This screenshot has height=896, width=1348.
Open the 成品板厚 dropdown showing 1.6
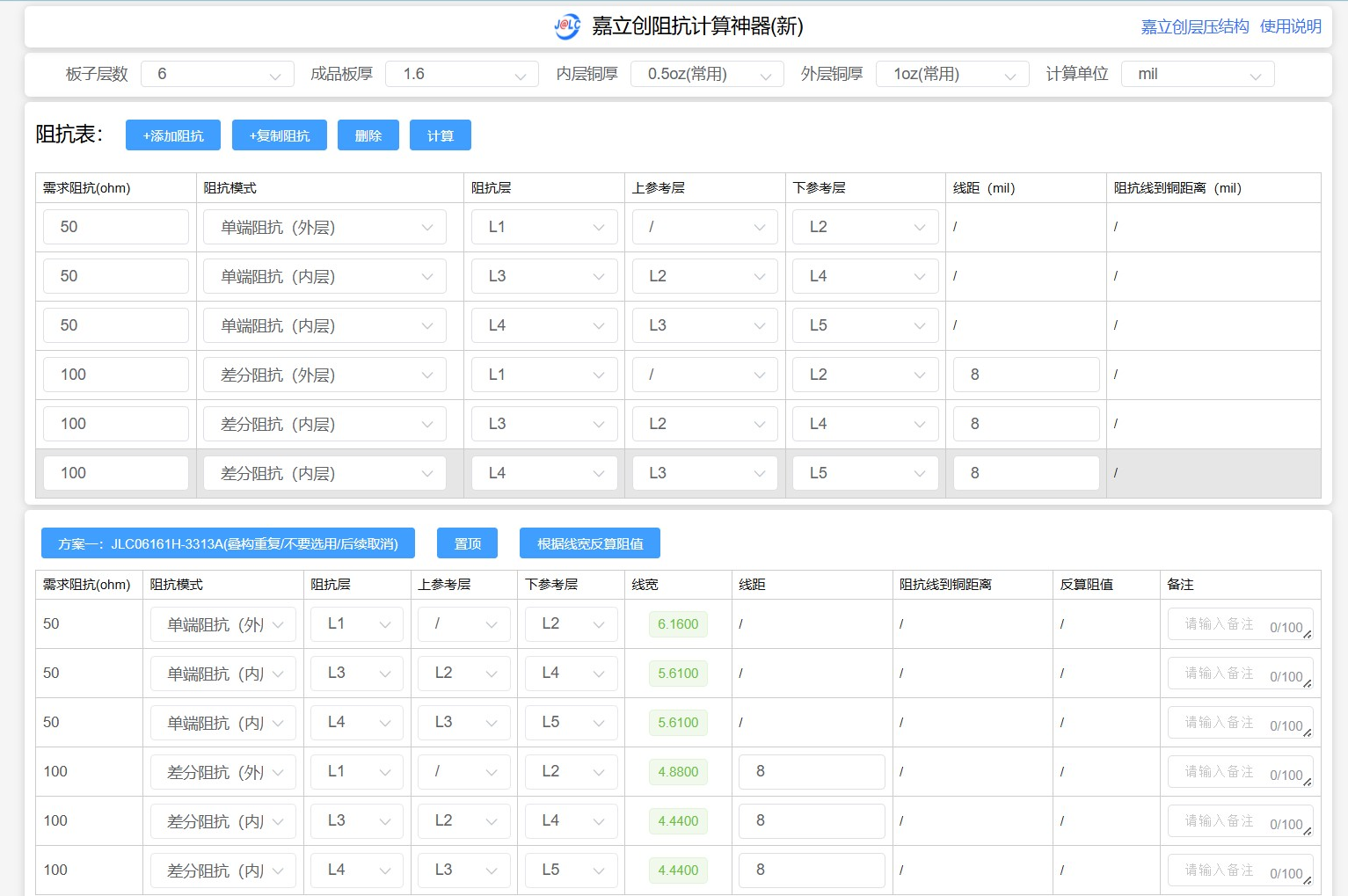coord(462,74)
